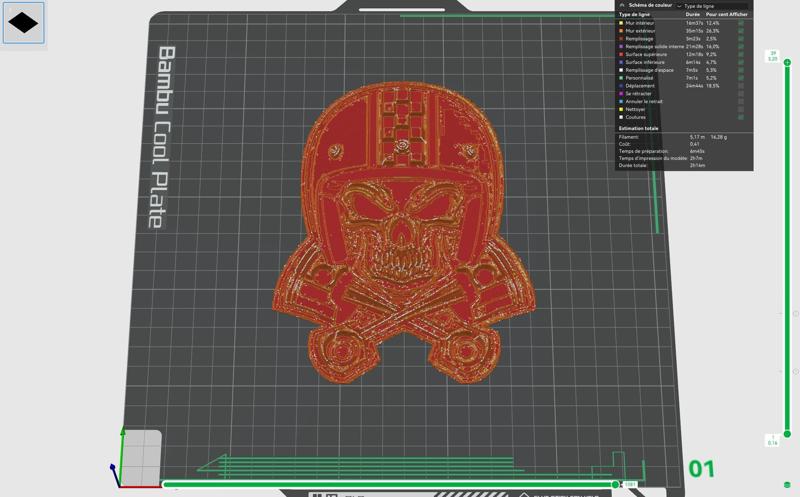This screenshot has height=497, width=800.
Task: Click the green horizontal progress bar track
Action: click(x=388, y=484)
